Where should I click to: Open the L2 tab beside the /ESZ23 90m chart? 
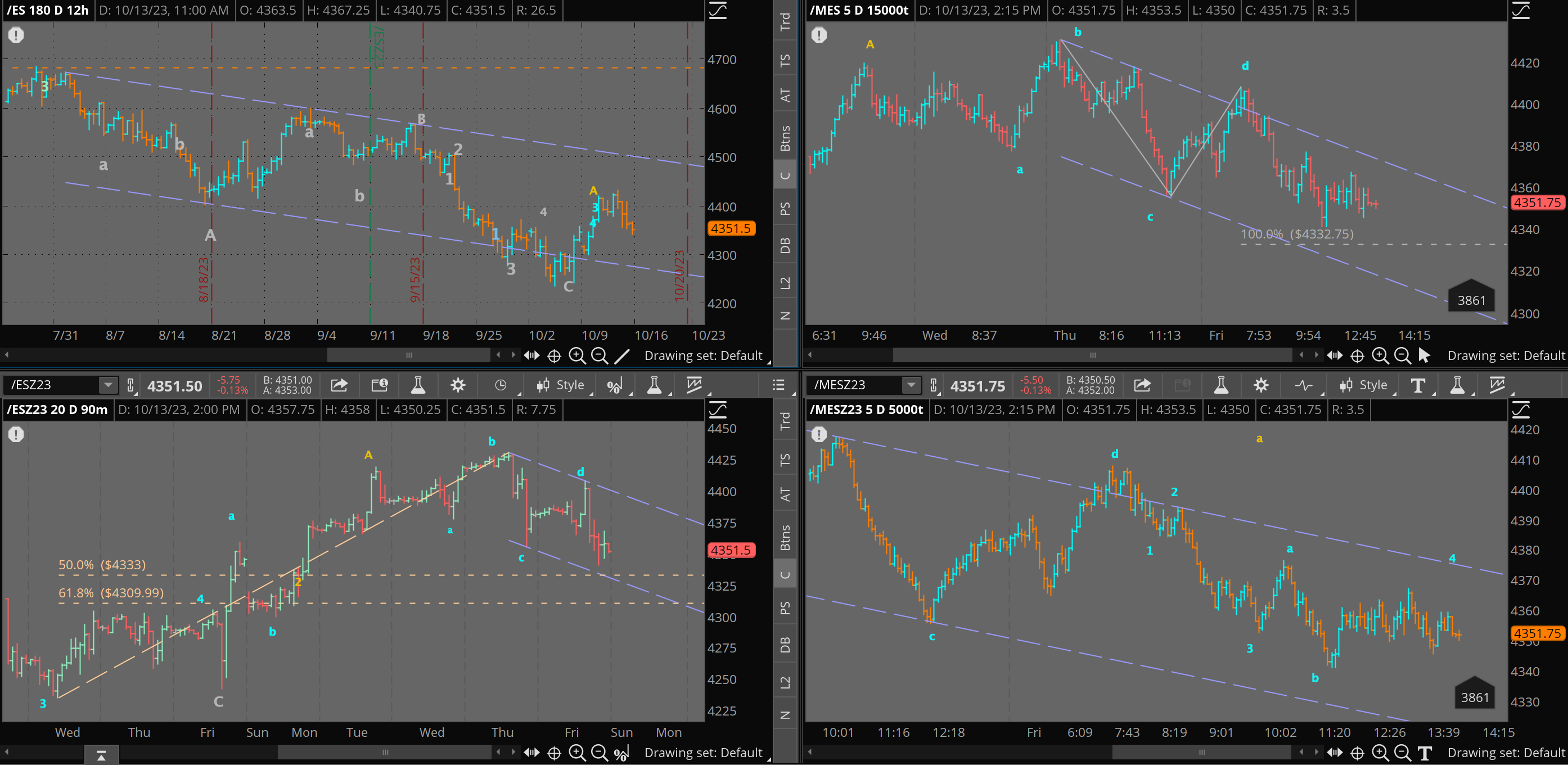[785, 682]
